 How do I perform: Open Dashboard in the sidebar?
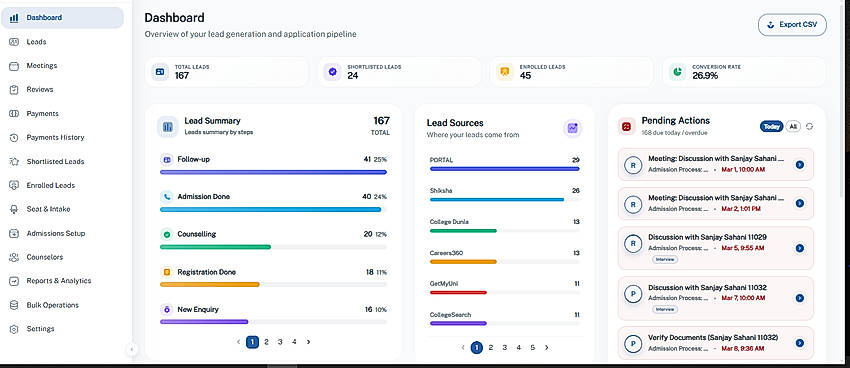(x=62, y=17)
